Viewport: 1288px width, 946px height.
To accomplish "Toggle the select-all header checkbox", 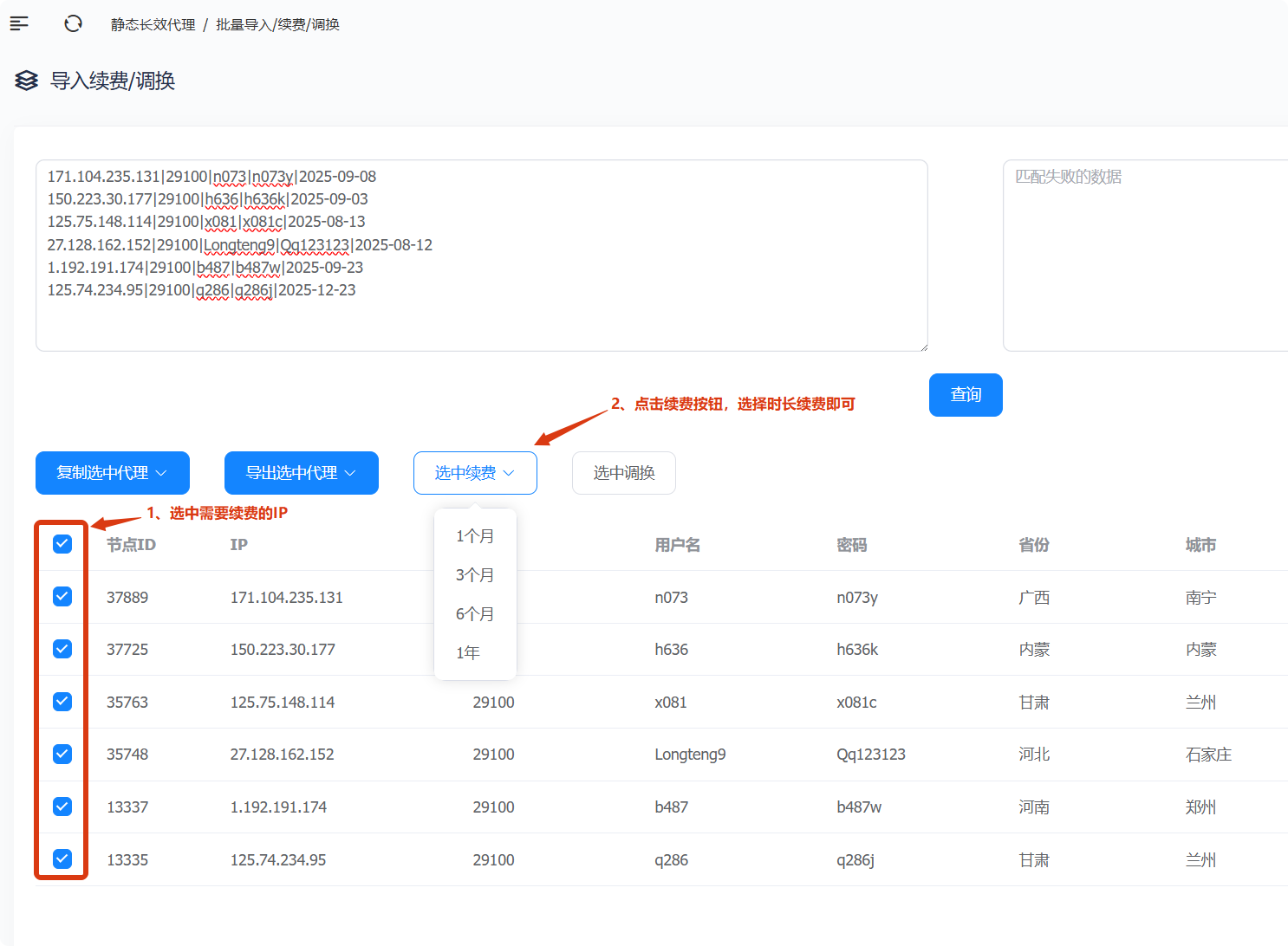I will 62,544.
